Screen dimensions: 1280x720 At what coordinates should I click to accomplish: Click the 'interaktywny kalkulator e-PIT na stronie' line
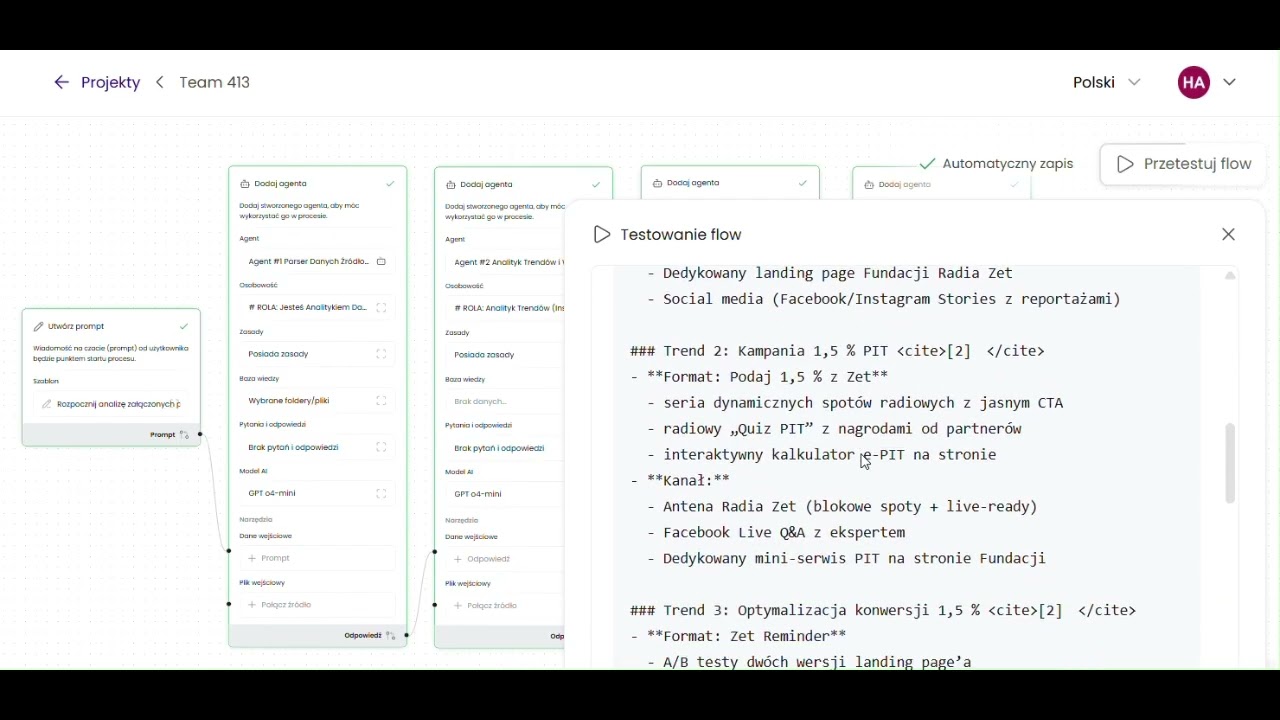click(x=822, y=455)
